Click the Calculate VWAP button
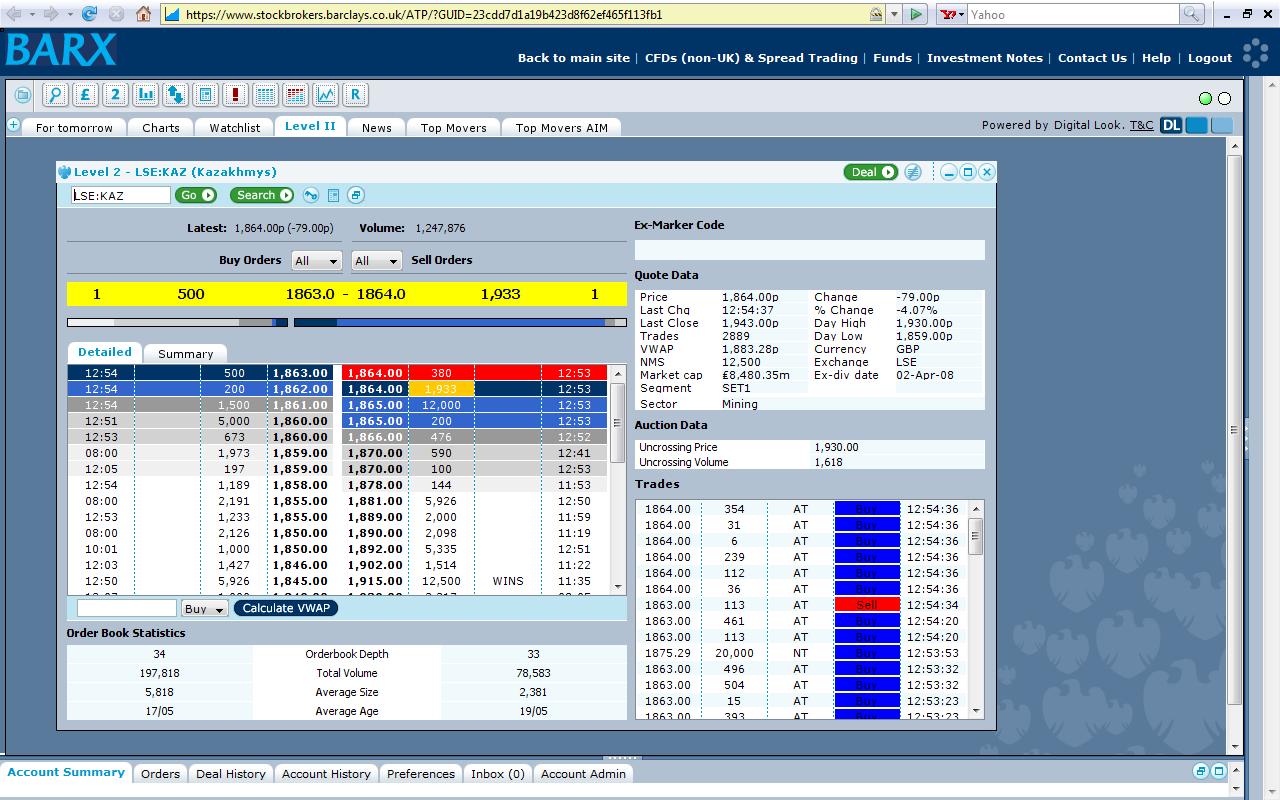1280x800 pixels. [286, 608]
